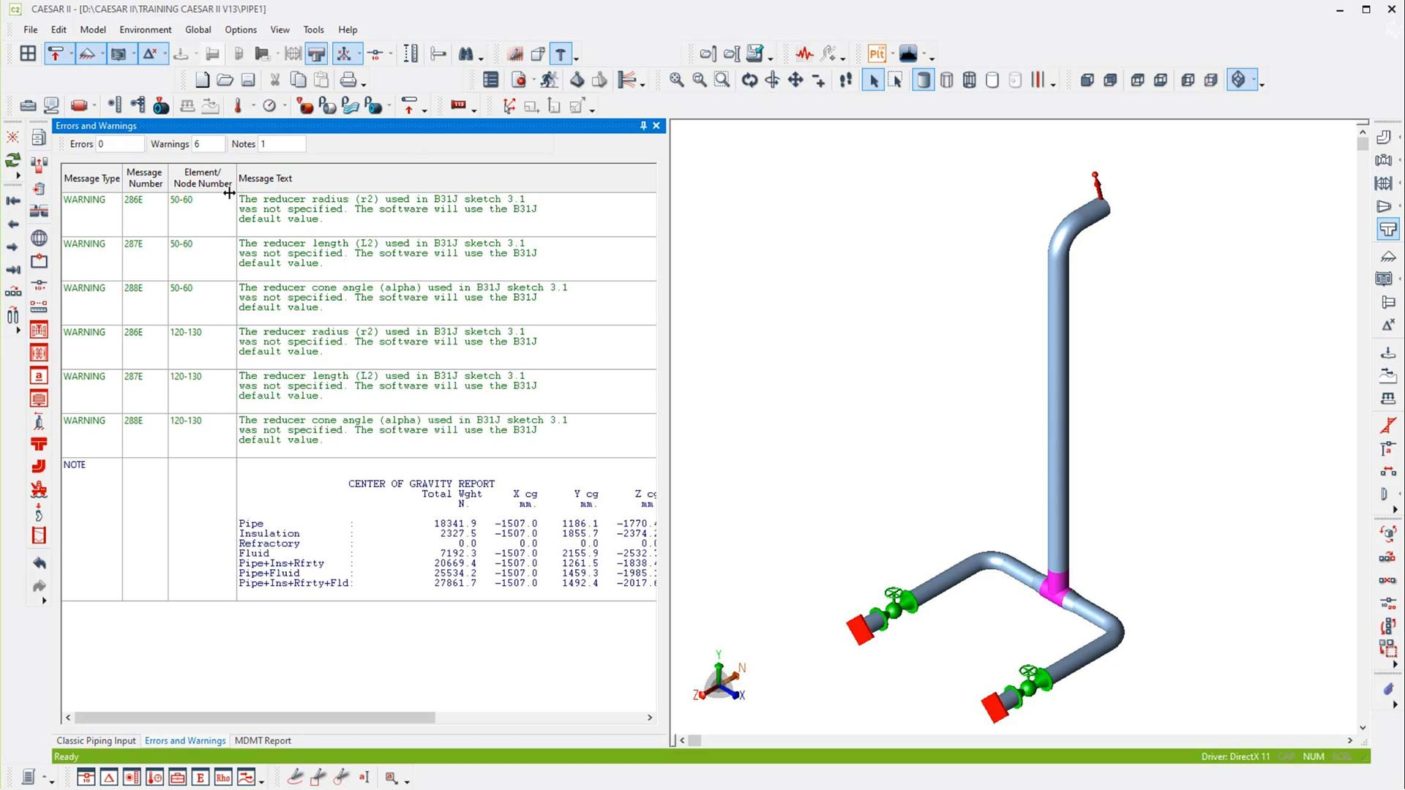This screenshot has width=1405, height=790.
Task: Click the binoculars Find icon
Action: (x=465, y=54)
